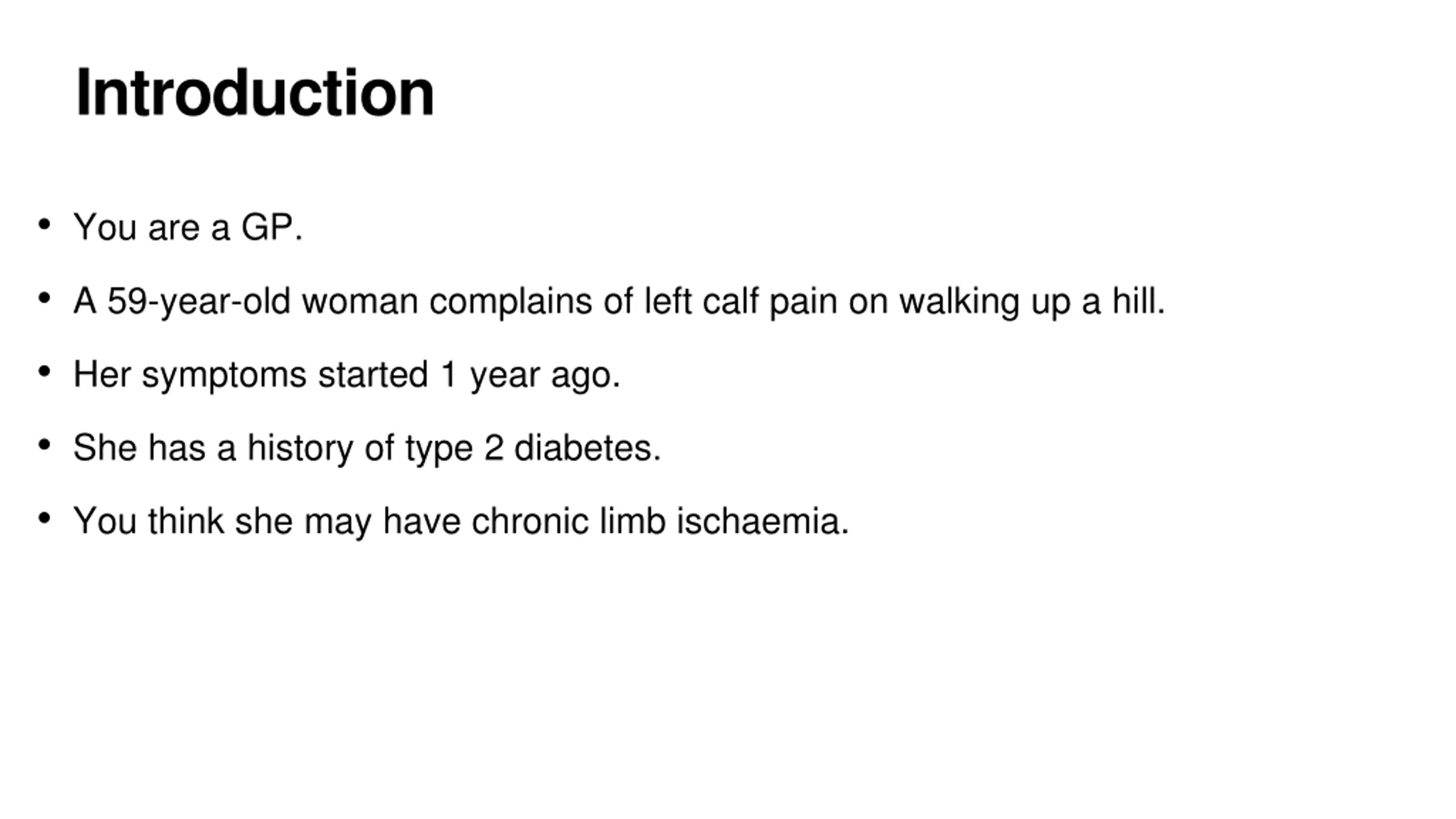Click the bullet before "Her symptoms started"

[x=44, y=371]
